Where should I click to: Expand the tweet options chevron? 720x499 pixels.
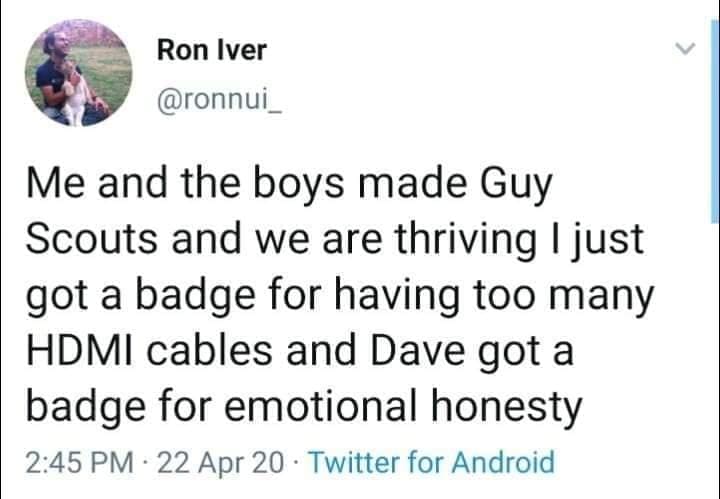tap(684, 48)
